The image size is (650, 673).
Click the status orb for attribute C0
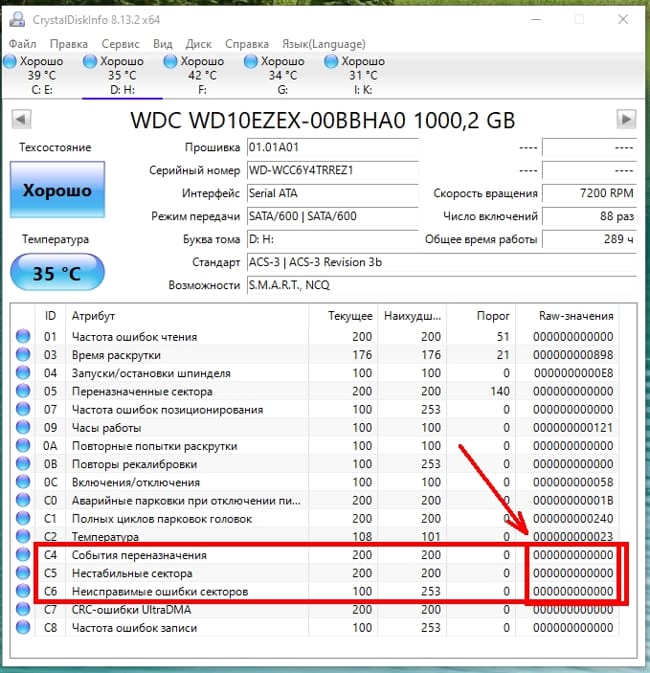(x=23, y=500)
